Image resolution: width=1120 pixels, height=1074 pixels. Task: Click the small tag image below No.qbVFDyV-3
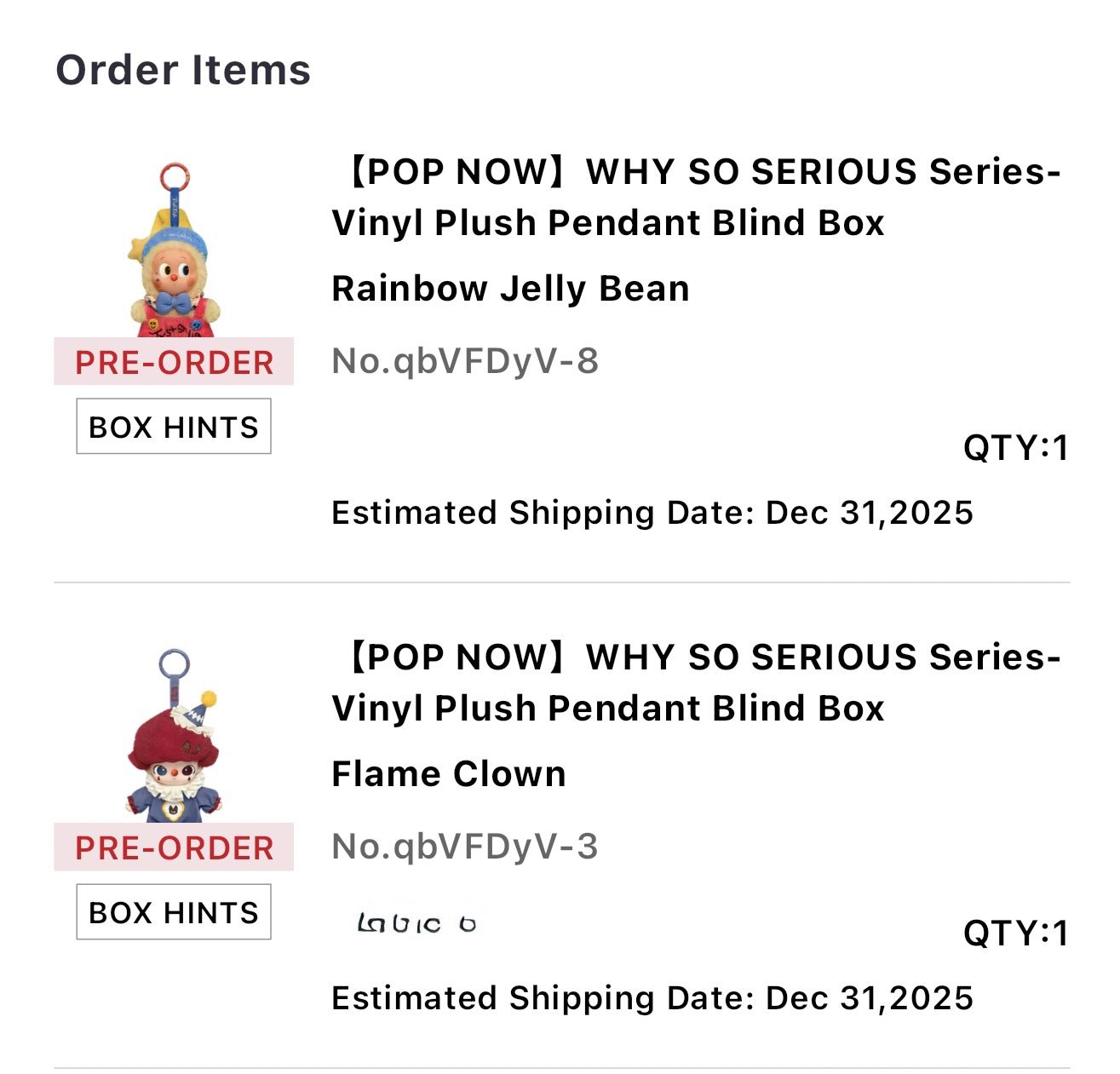tap(416, 922)
